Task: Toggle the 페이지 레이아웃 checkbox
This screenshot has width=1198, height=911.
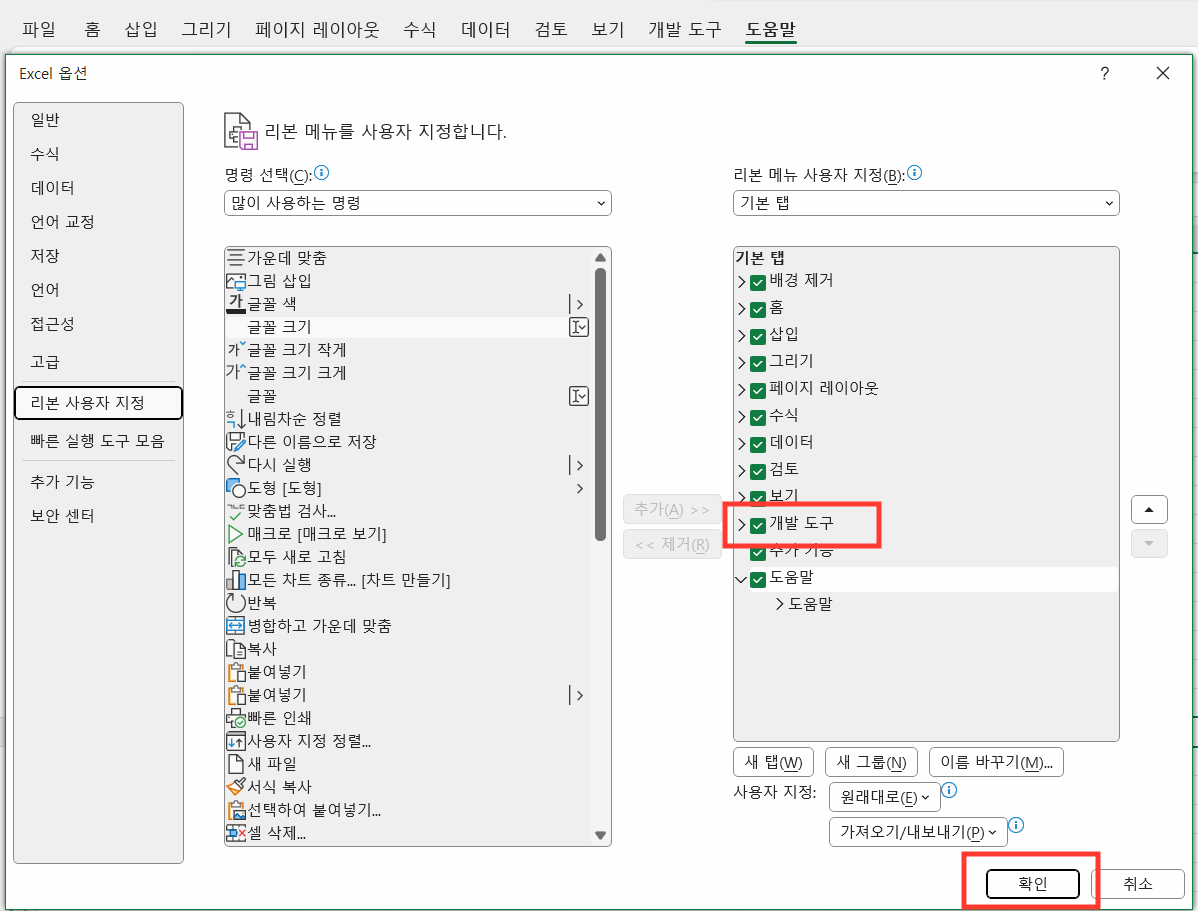Action: [758, 391]
